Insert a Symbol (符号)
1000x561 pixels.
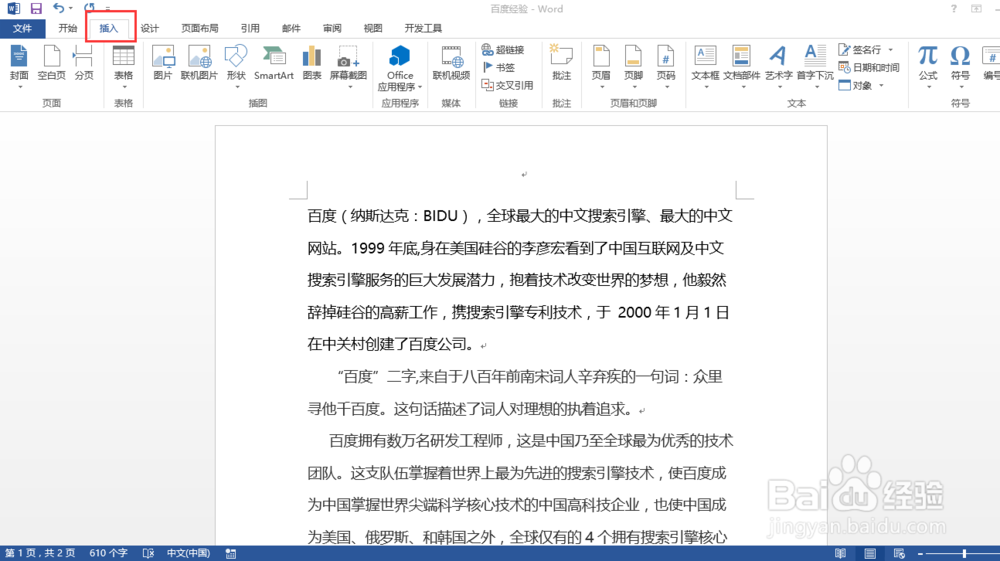960,63
